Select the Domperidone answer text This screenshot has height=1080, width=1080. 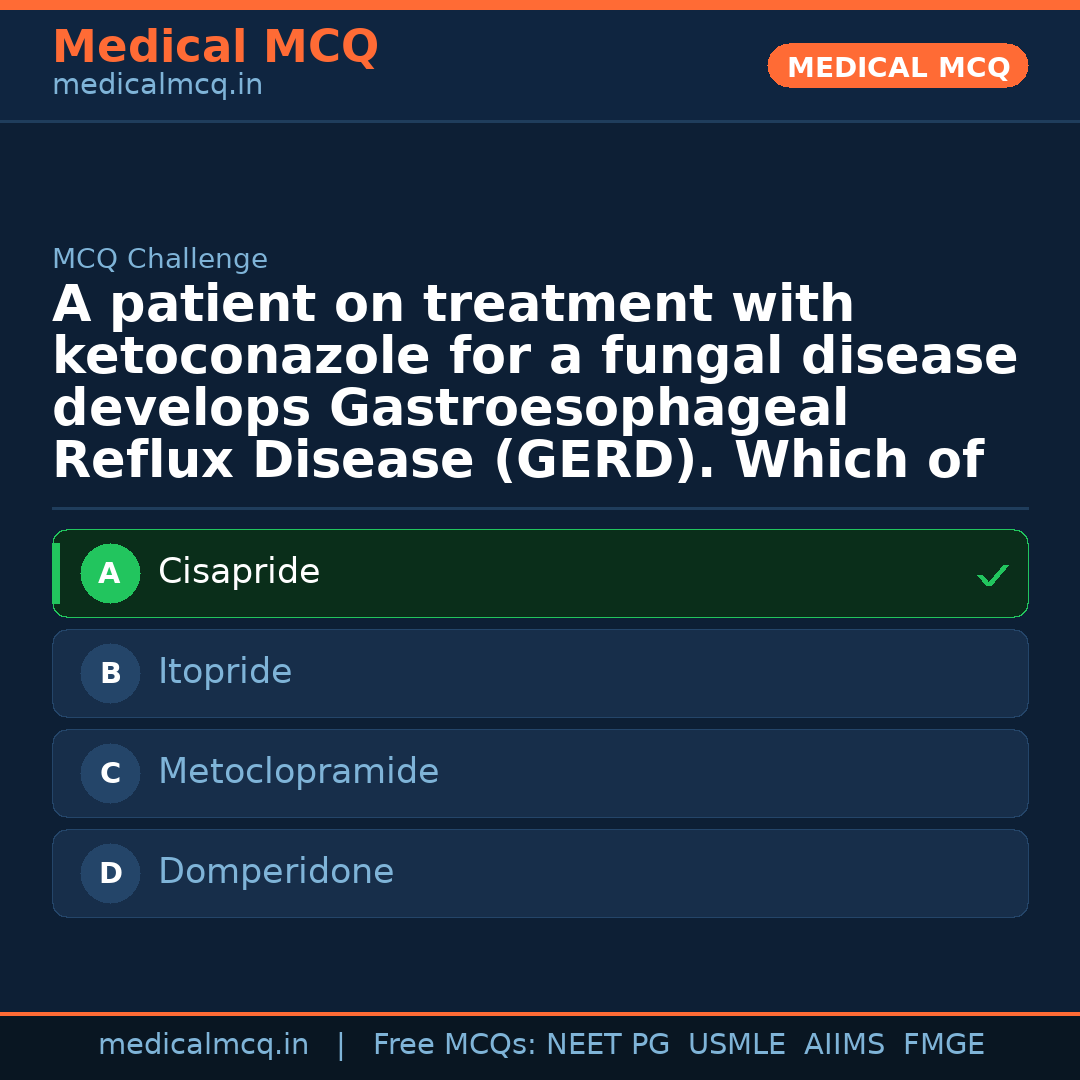[x=276, y=872]
